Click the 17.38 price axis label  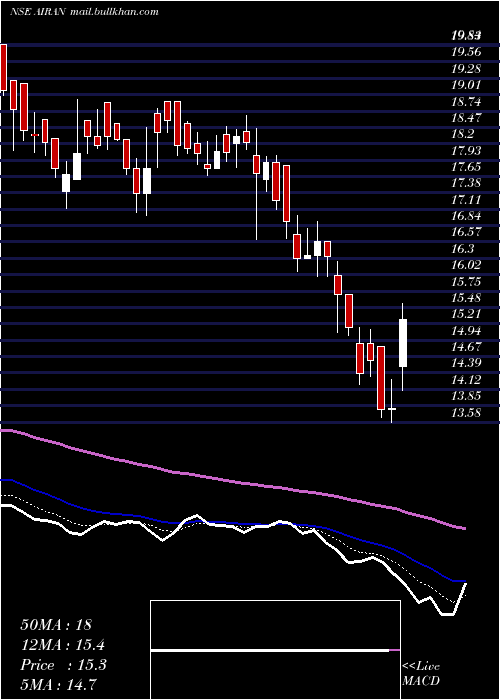click(466, 183)
